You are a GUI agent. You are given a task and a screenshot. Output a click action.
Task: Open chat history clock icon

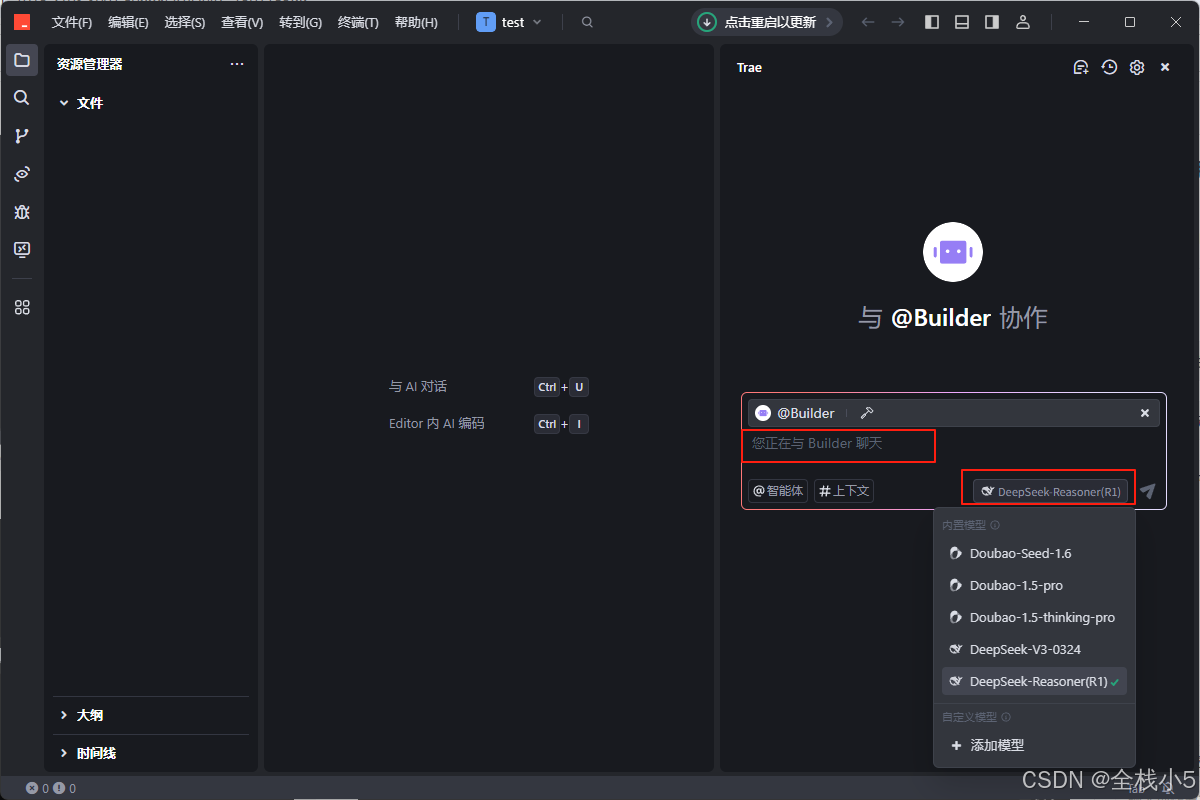click(1109, 67)
